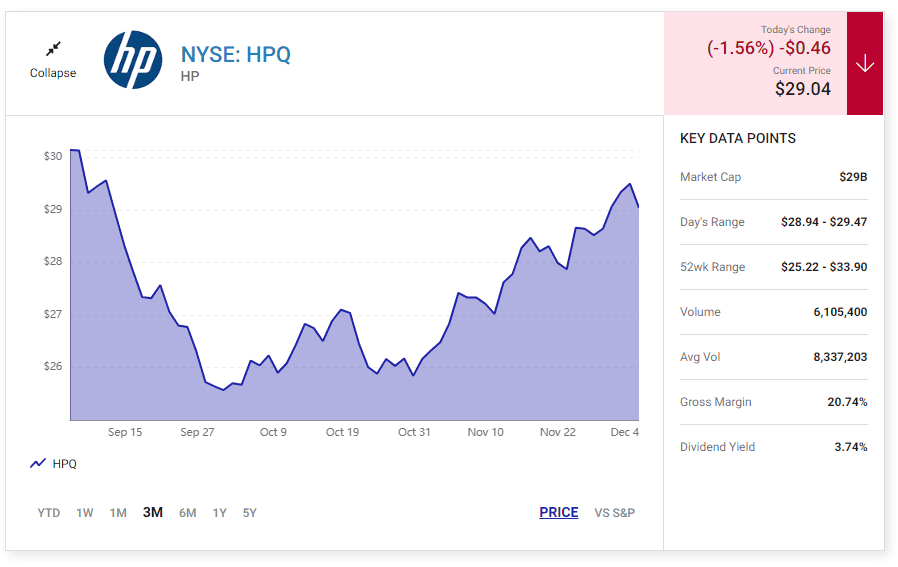
Task: Click the Dividend Yield value 3.74%
Action: point(851,447)
